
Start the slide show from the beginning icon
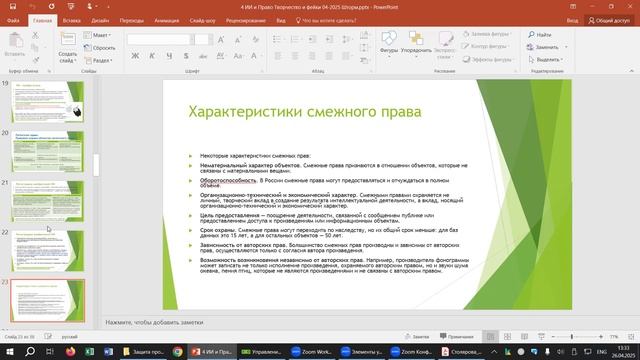[x=71, y=7]
